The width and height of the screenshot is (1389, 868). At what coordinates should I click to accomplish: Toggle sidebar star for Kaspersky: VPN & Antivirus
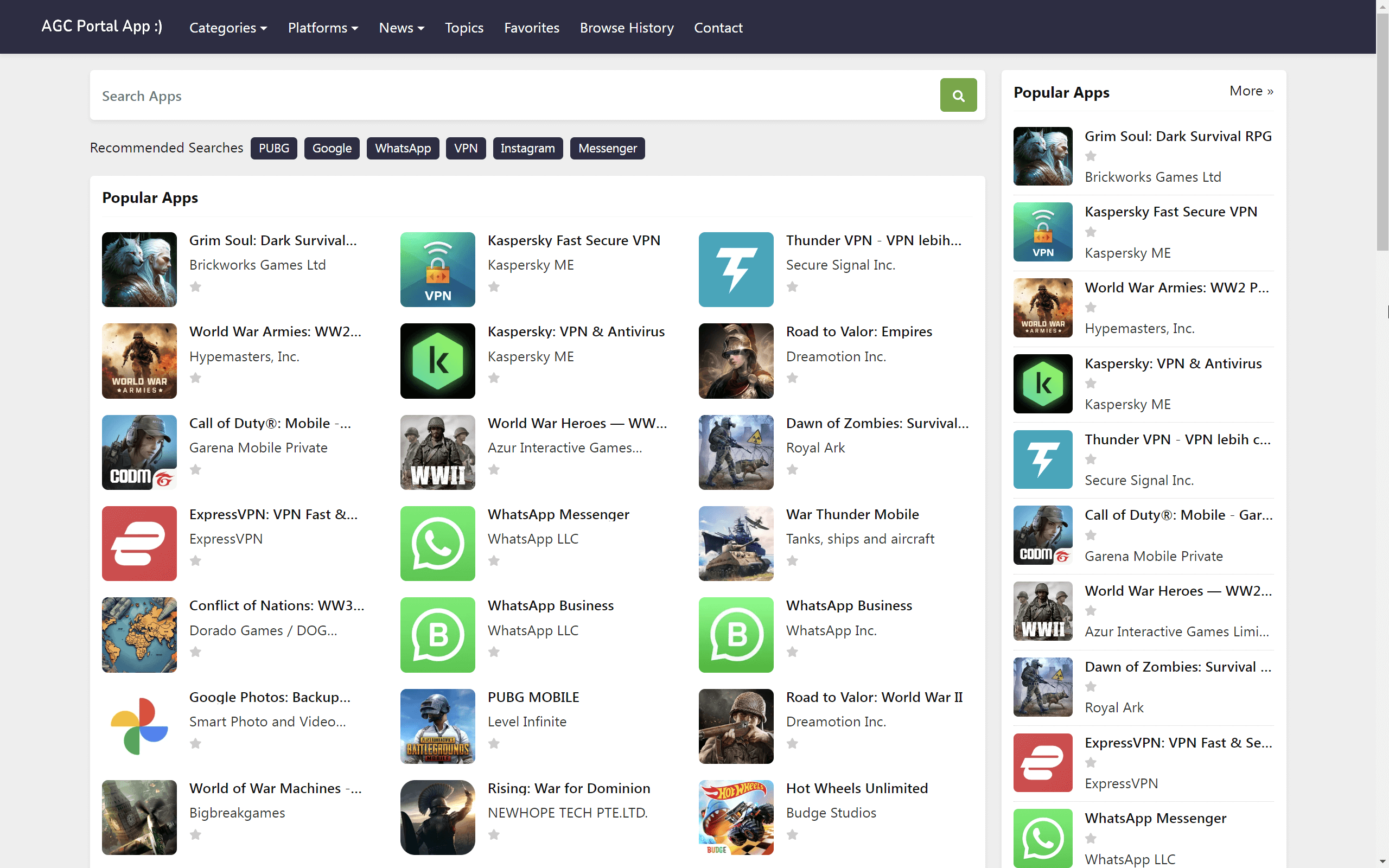coord(1091,384)
